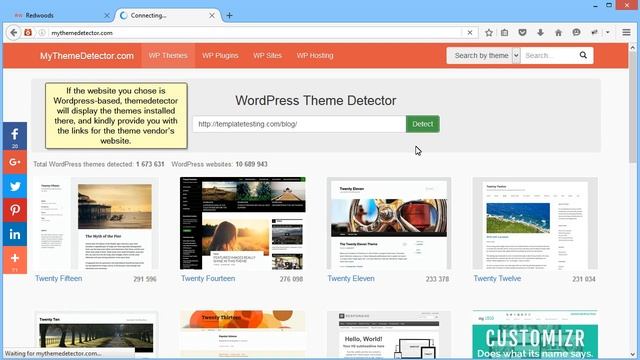Screen dimensions: 640x360
Task: Open Twenty Twelve theme thumbnail
Action: pos(535,223)
